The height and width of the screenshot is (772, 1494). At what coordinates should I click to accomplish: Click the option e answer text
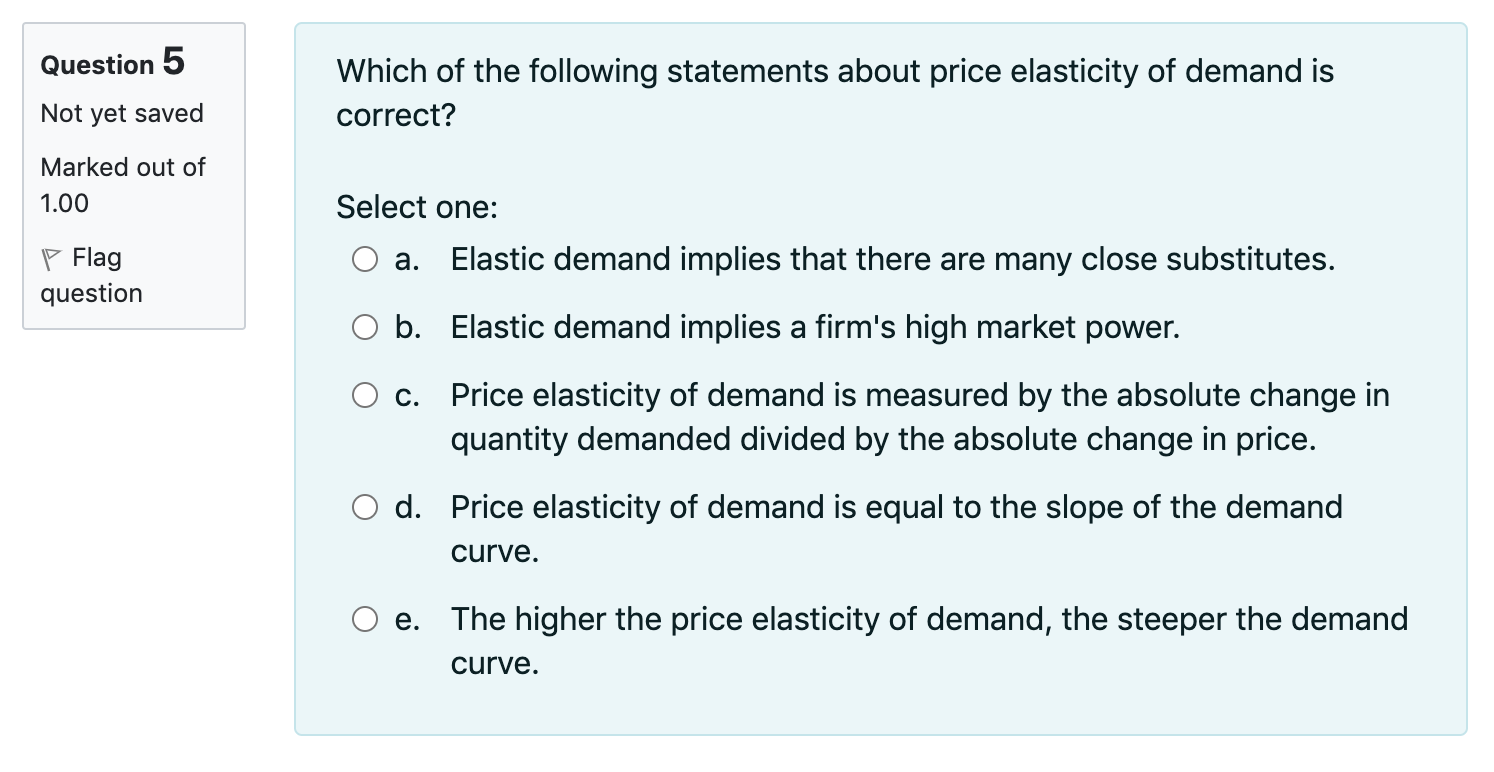930,640
